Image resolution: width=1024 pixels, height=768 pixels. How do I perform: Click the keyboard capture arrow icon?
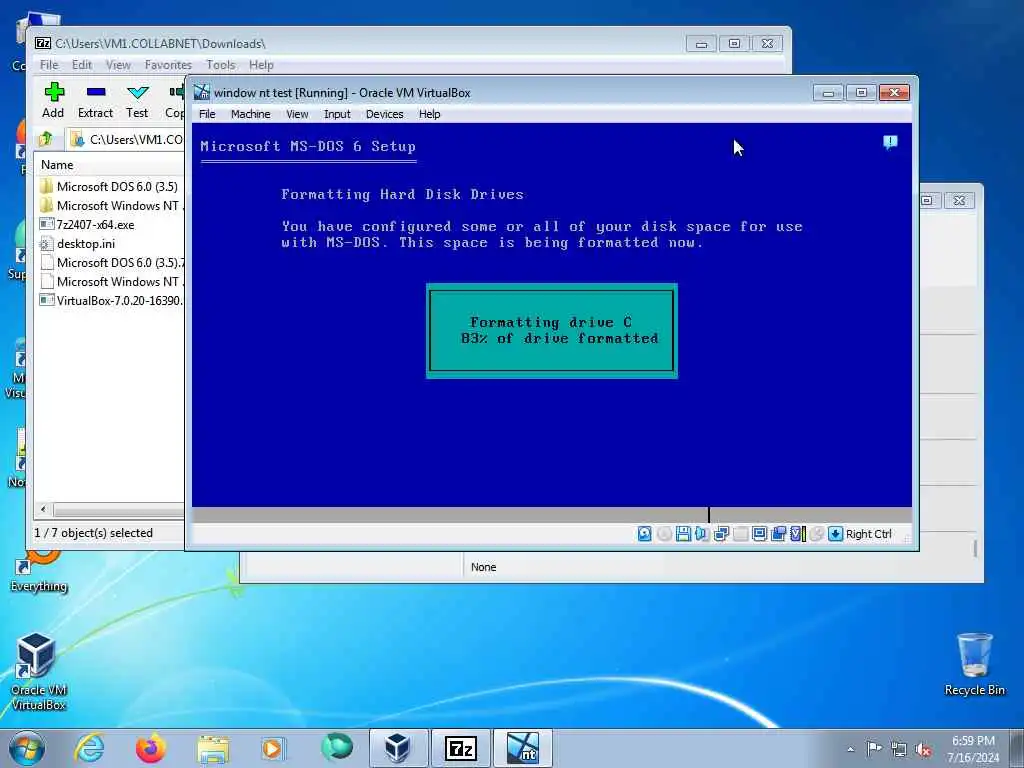[835, 534]
